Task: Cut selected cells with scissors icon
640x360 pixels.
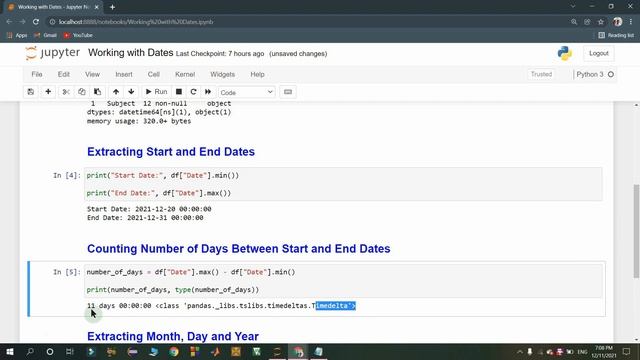Action: [x=66, y=92]
